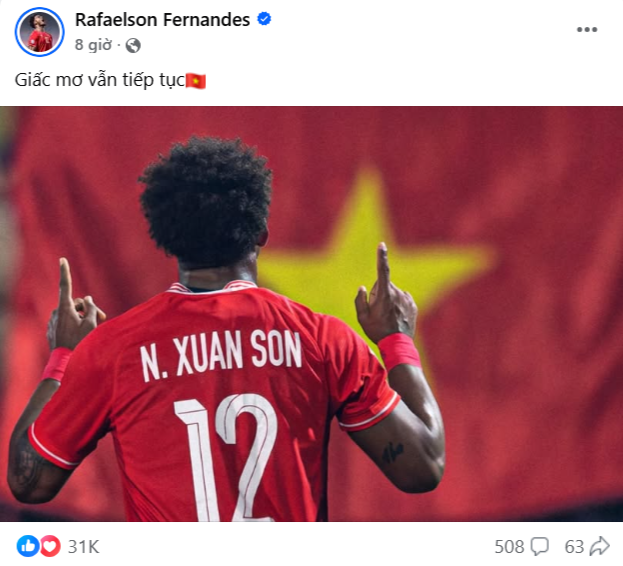This screenshot has height=566, width=623.
Task: View the 31K reactions list
Action: coord(83,547)
